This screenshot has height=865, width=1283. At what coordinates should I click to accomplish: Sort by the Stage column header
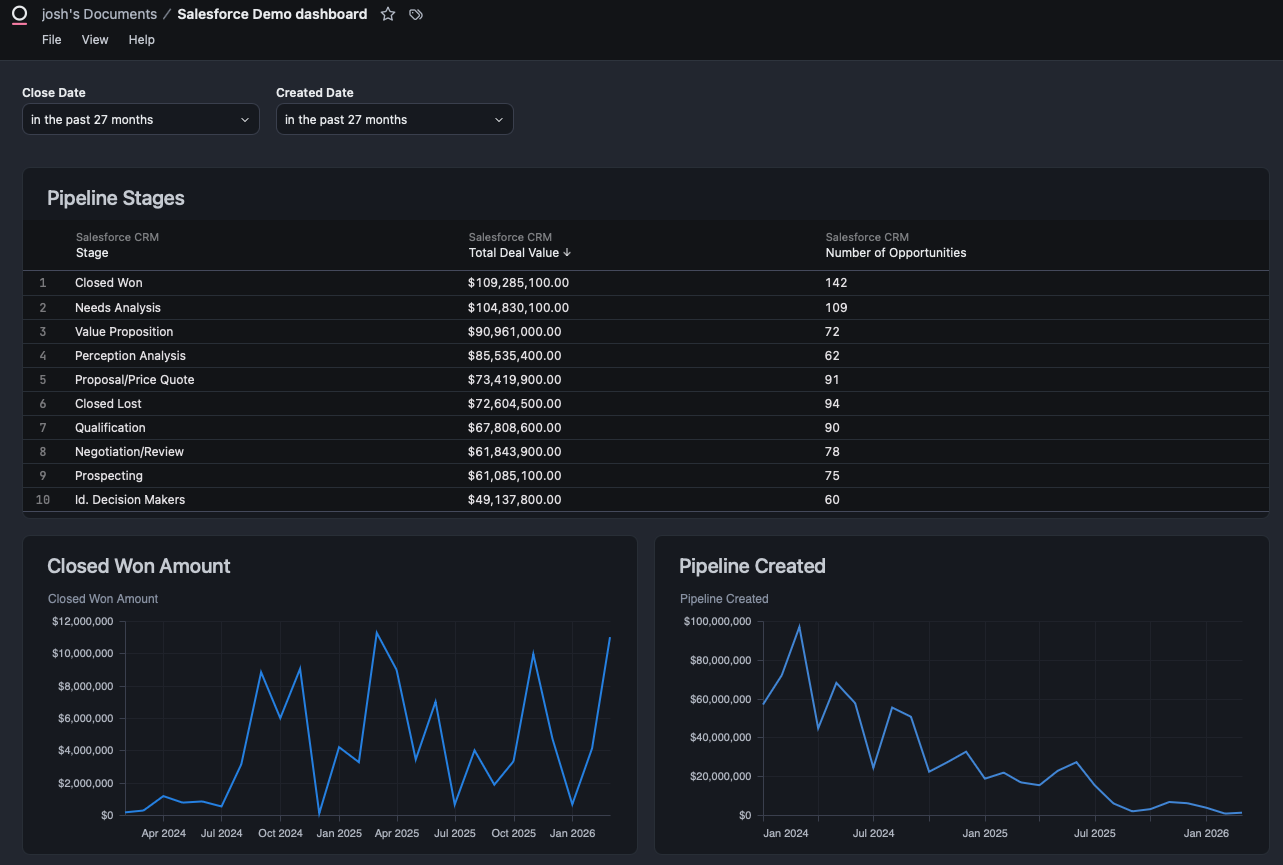point(91,253)
